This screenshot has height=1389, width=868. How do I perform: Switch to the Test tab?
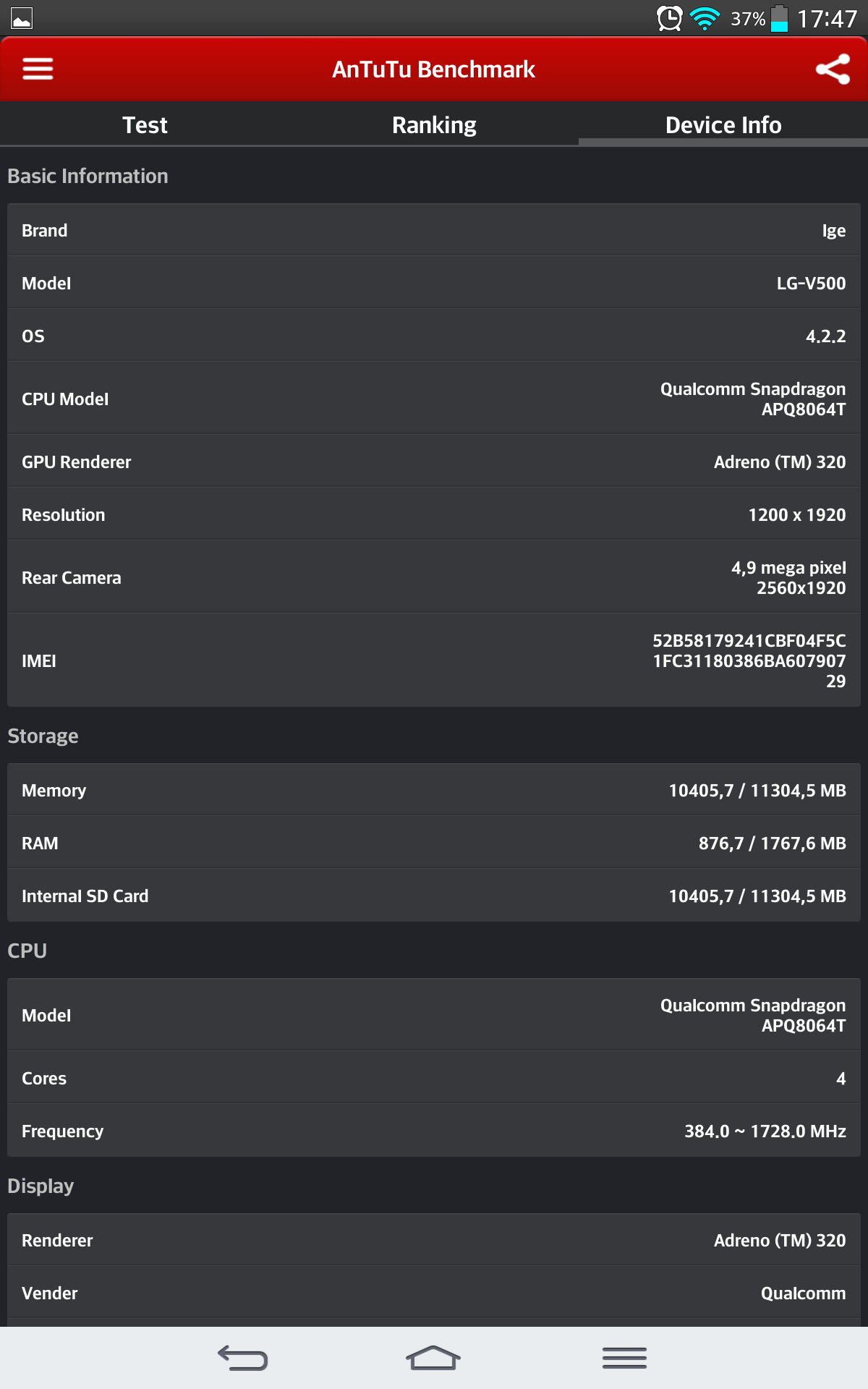tap(145, 125)
